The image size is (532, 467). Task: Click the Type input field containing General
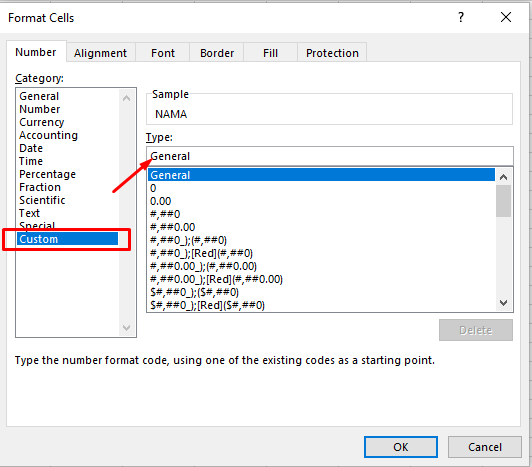(x=330, y=156)
